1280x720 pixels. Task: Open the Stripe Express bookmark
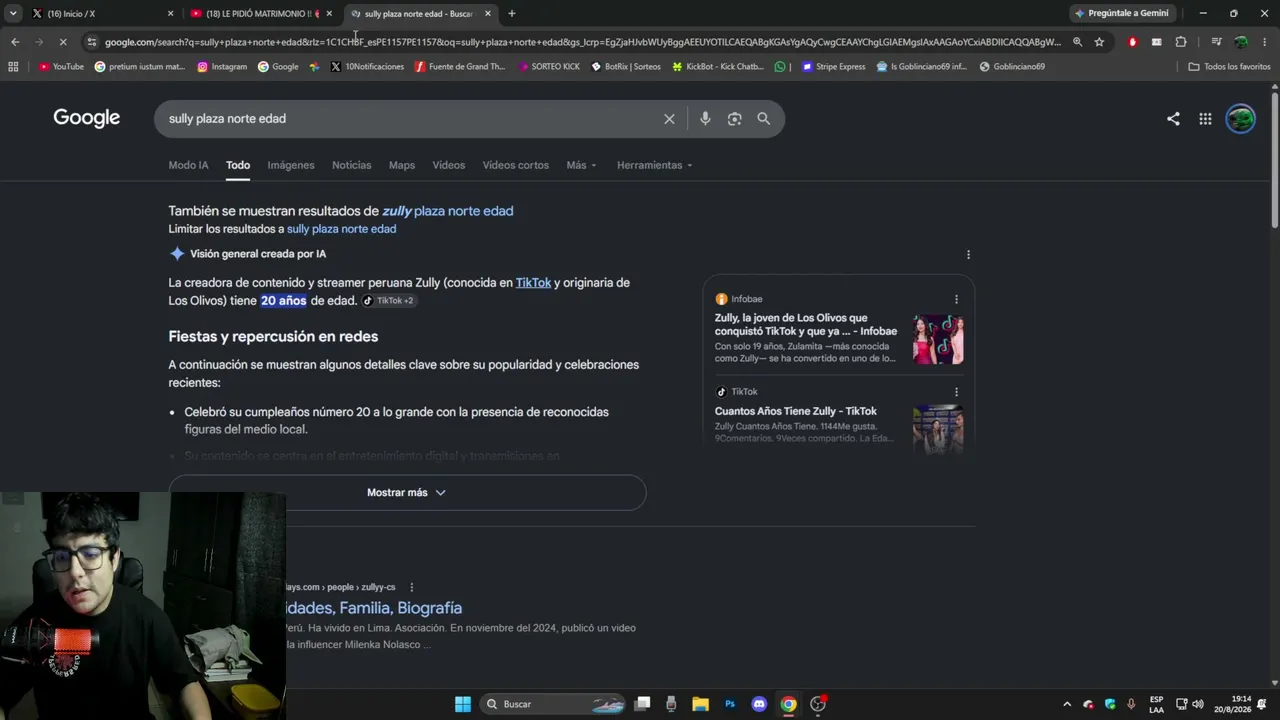tap(833, 67)
